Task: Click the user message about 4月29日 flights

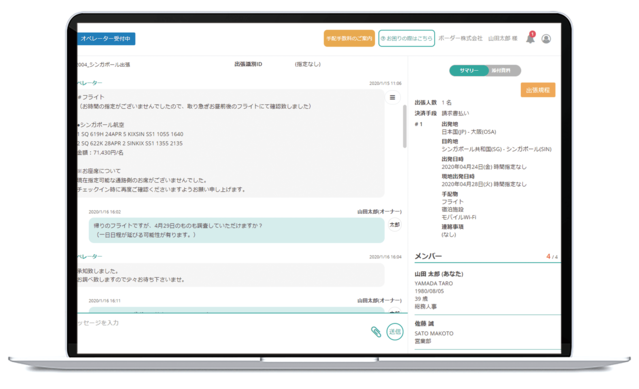Action: pyautogui.click(x=236, y=230)
